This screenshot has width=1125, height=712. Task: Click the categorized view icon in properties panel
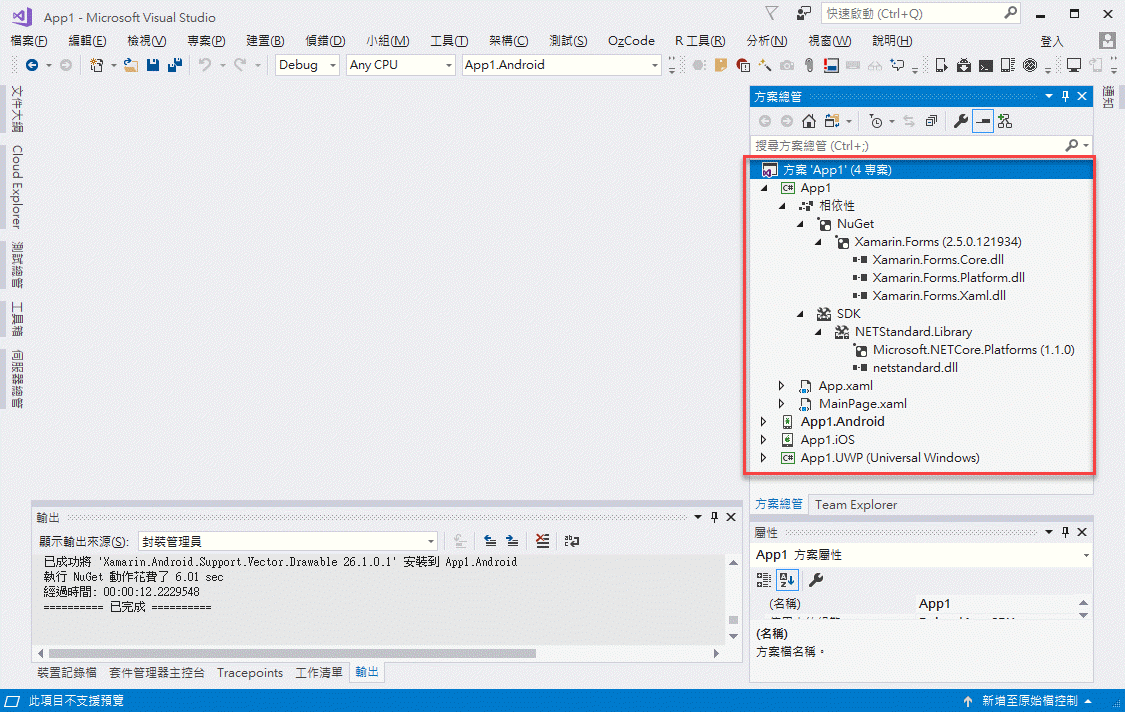(x=764, y=580)
